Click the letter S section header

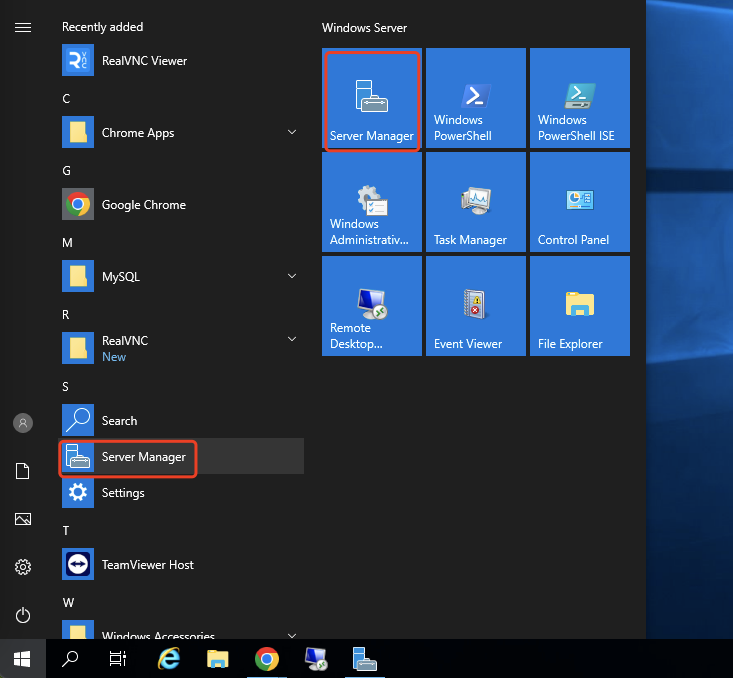pyautogui.click(x=65, y=387)
